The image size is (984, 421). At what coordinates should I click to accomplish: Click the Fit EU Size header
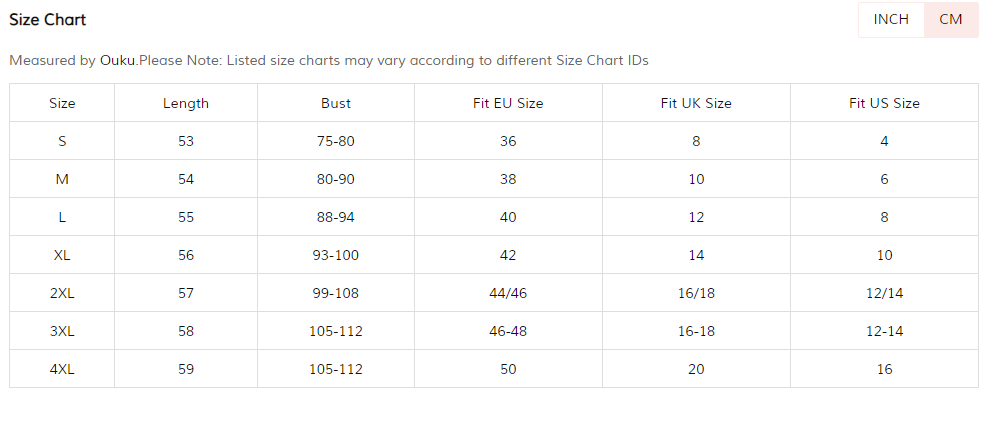click(x=508, y=103)
